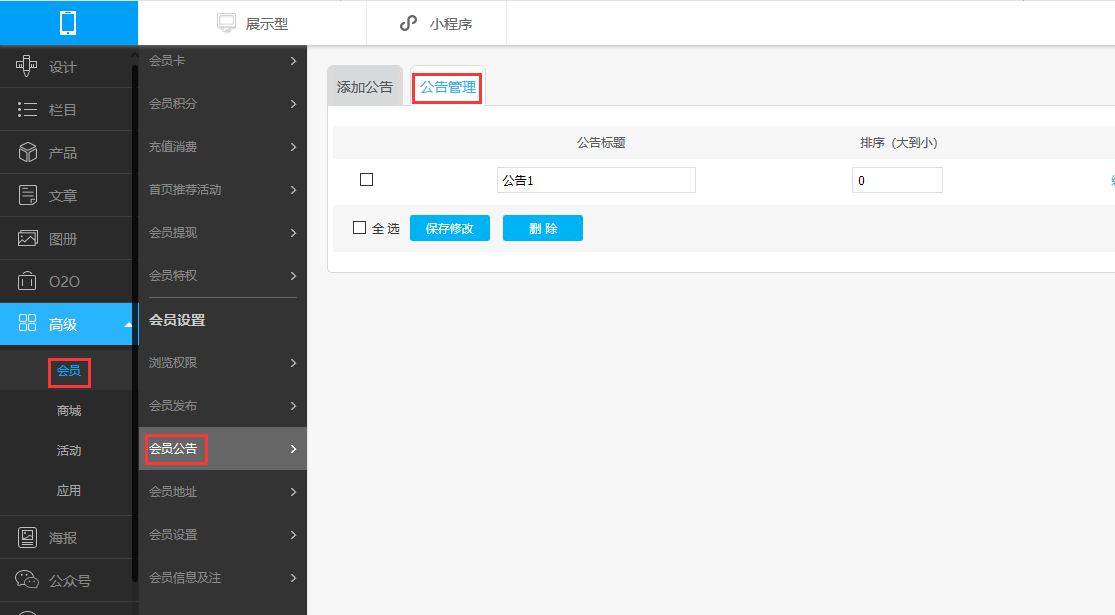Open the 会员卡 menu entry
1115x615 pixels.
click(x=223, y=61)
